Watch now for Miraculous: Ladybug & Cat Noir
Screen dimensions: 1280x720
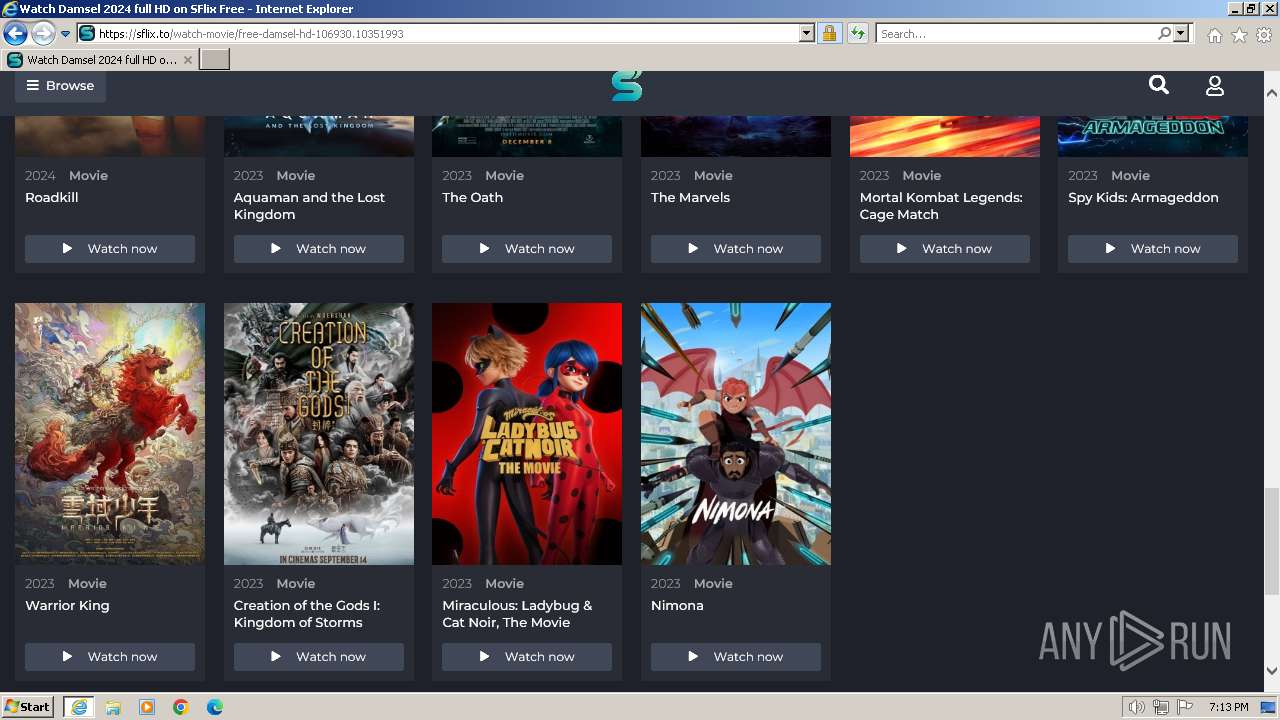[527, 656]
